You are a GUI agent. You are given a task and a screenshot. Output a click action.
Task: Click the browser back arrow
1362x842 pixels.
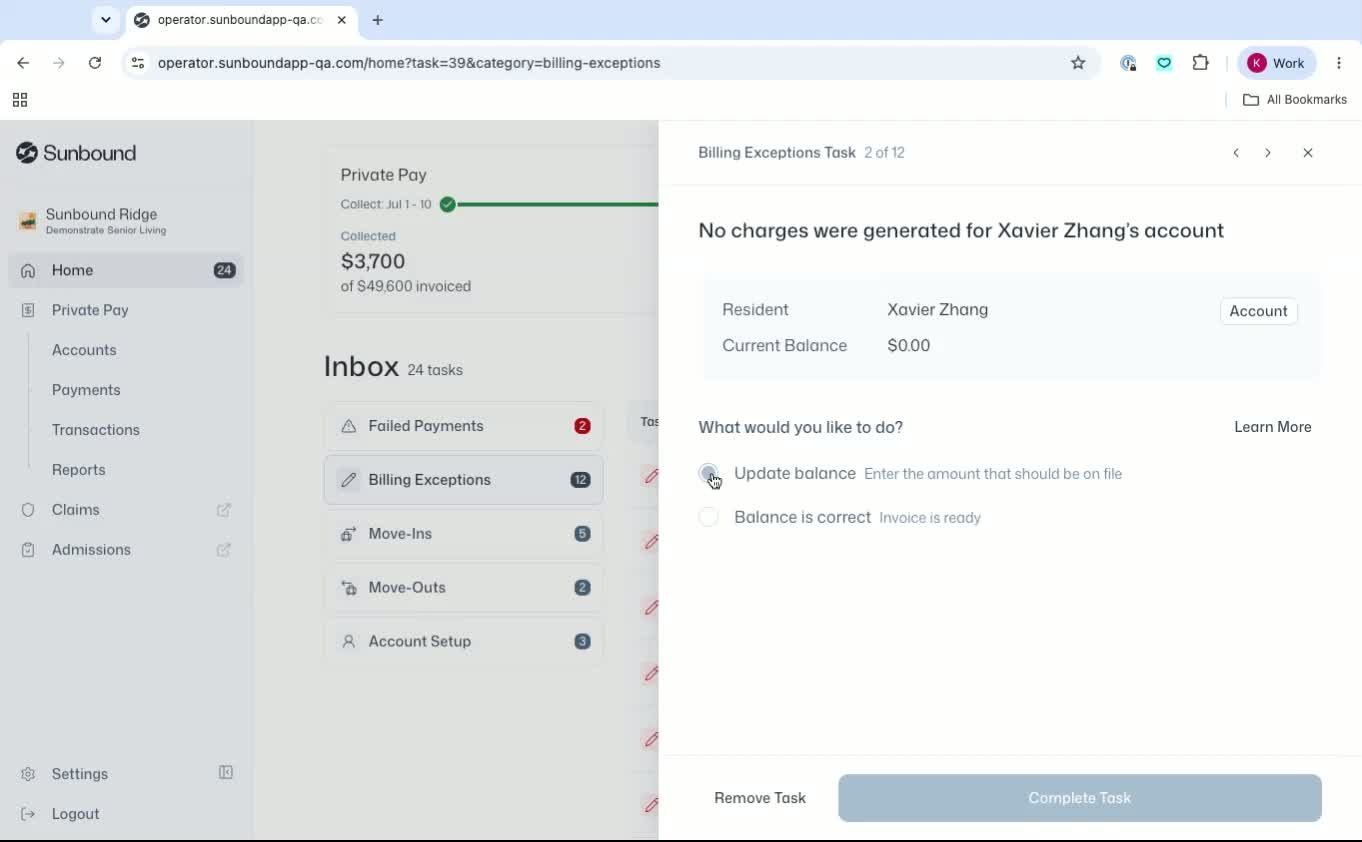click(23, 63)
